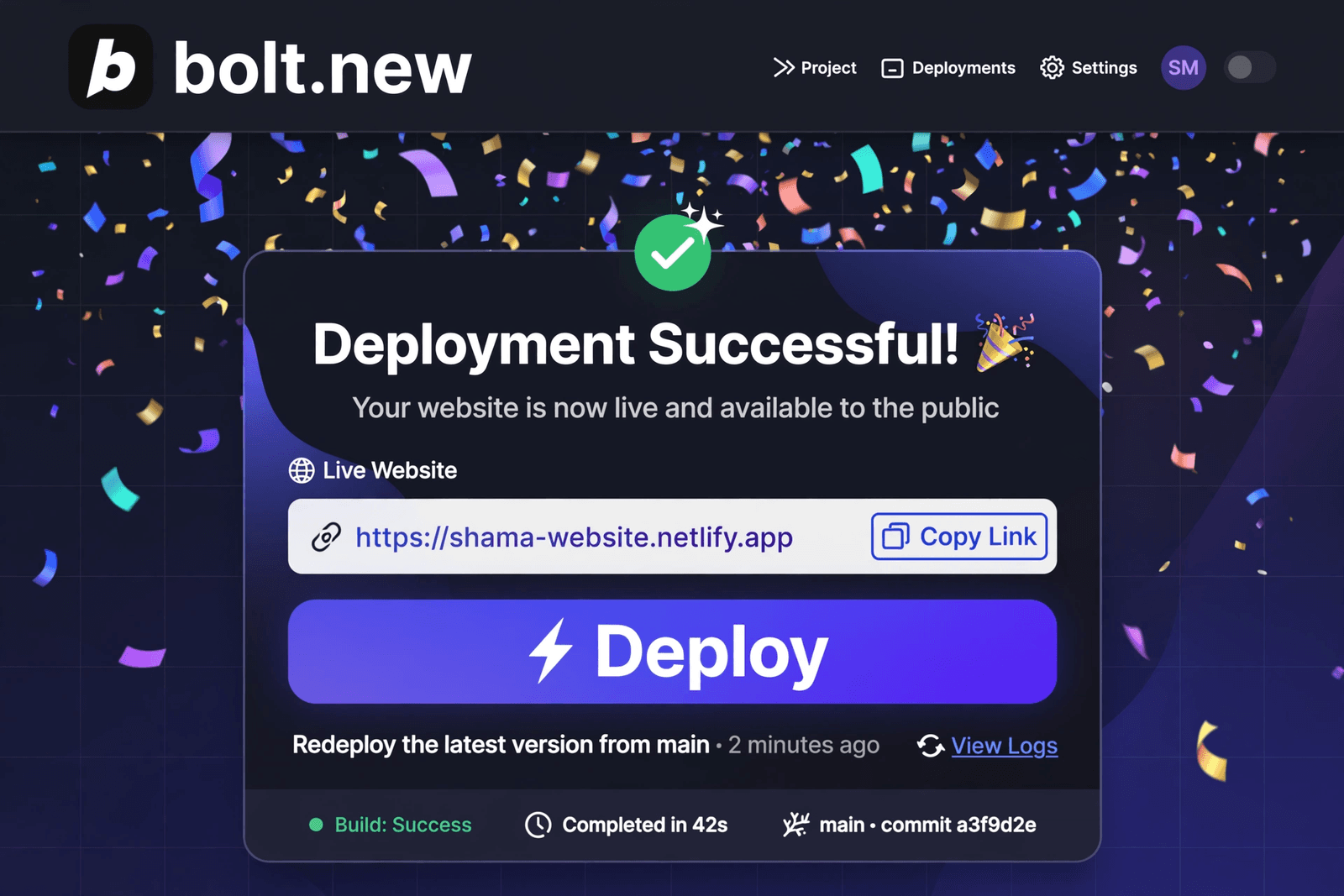Click the green success checkmark badge
The height and width of the screenshot is (896, 1344).
[673, 252]
